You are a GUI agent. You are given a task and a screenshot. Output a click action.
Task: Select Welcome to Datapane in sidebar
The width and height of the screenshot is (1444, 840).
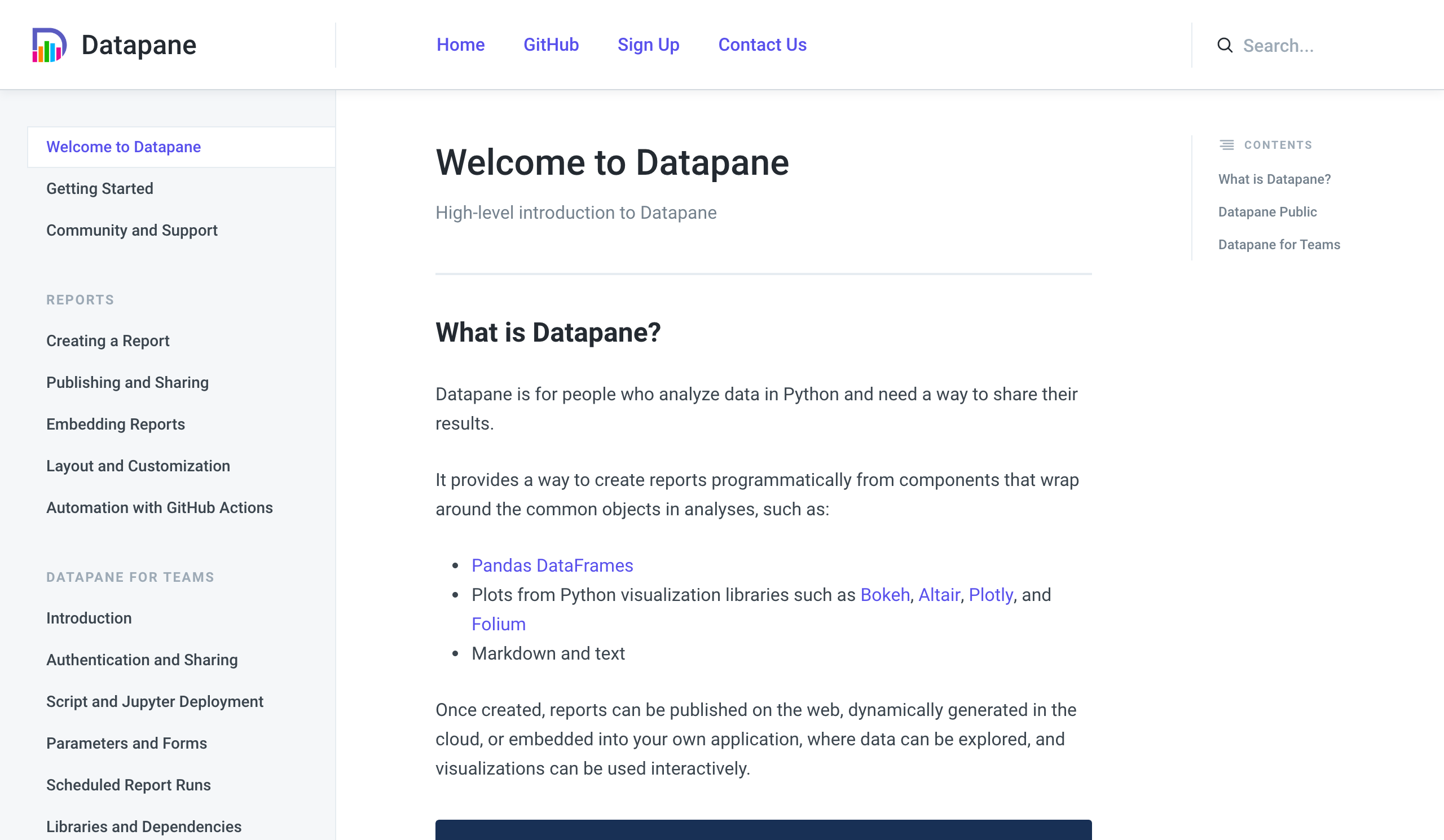click(x=181, y=147)
